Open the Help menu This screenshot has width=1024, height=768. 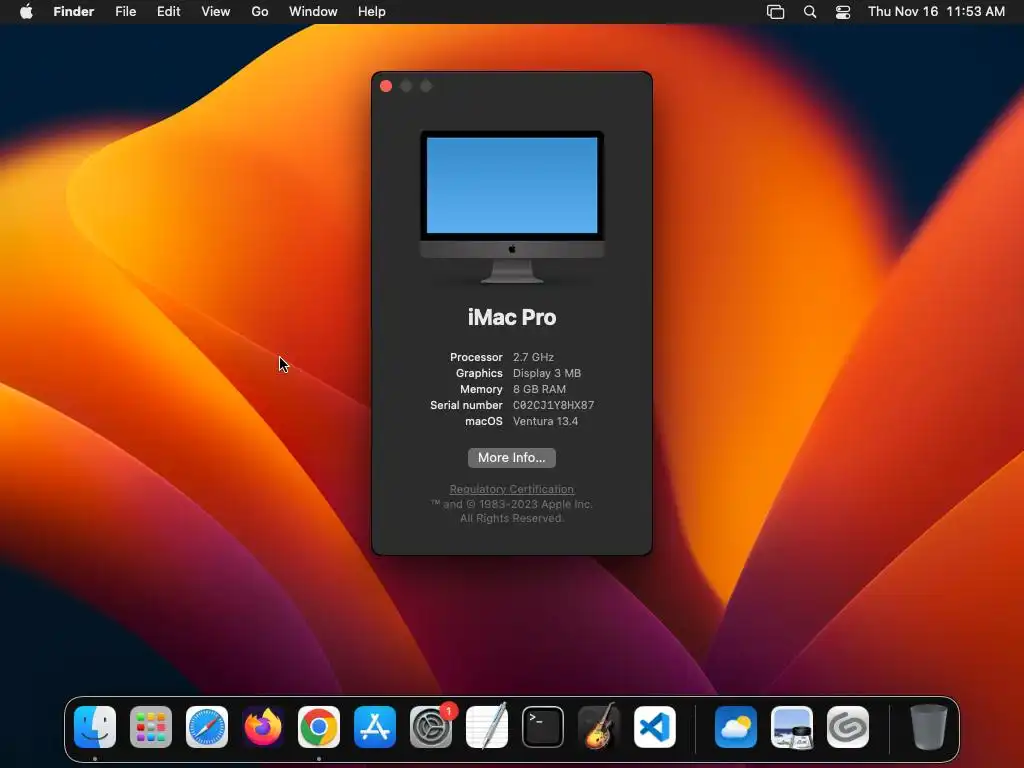372,12
